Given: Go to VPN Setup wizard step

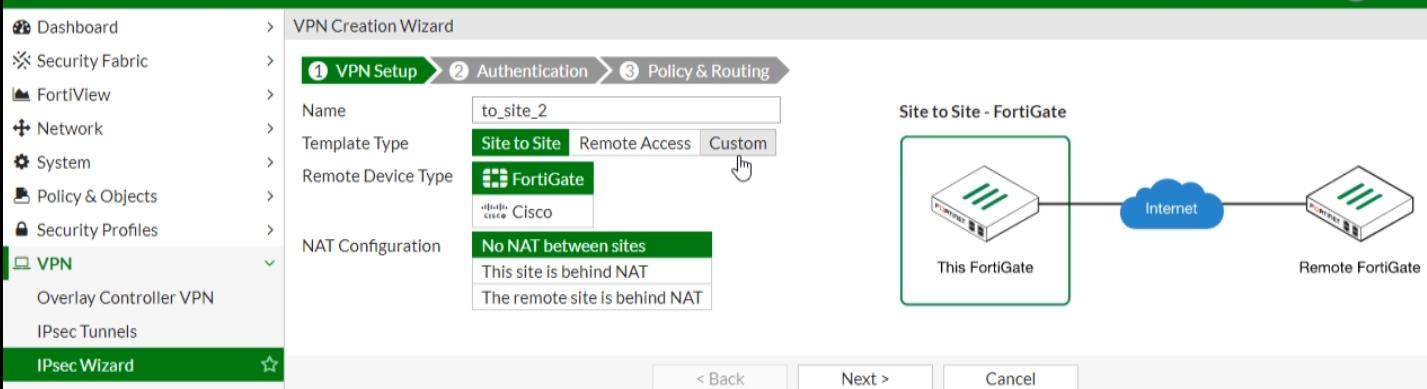Looking at the screenshot, I should coord(368,71).
